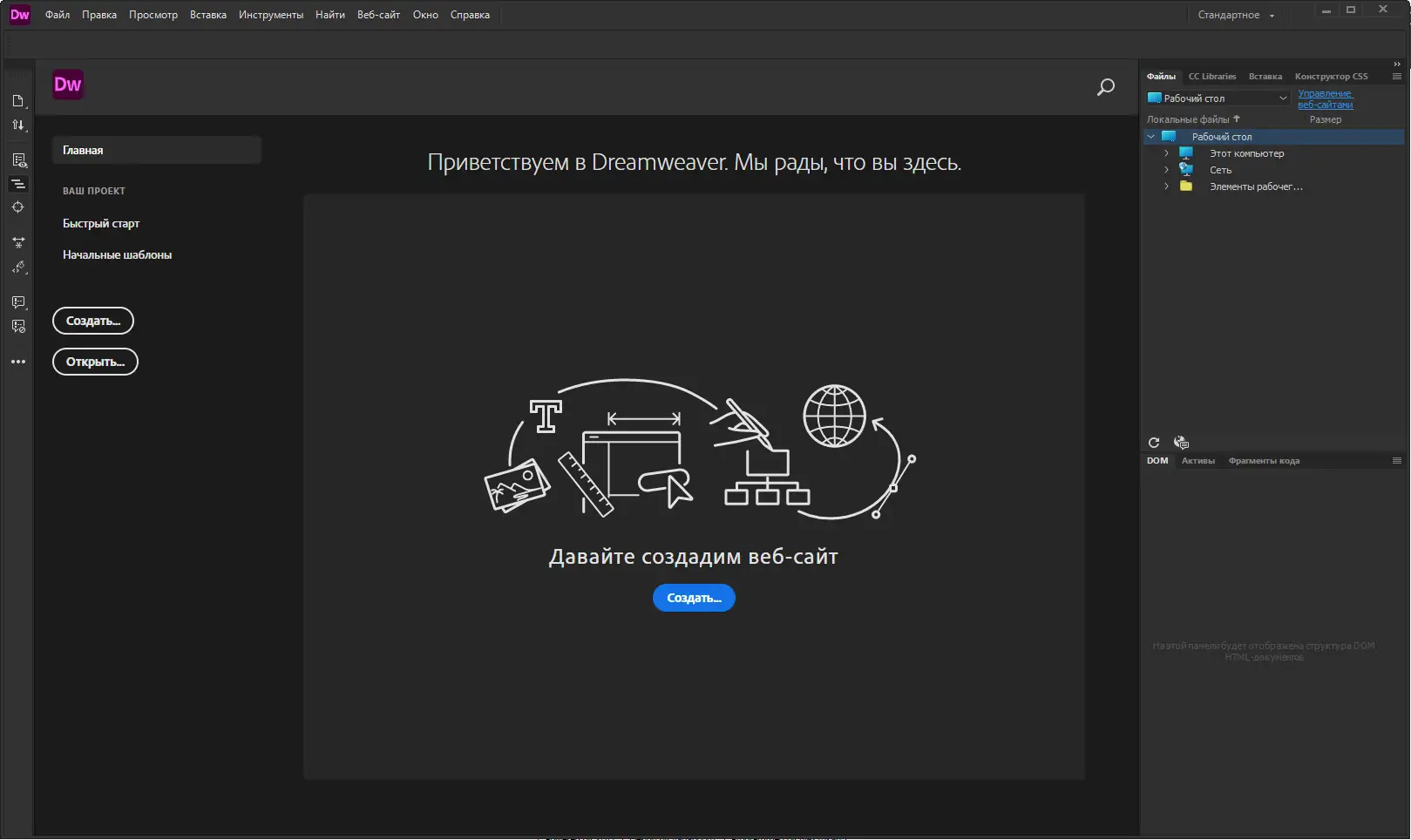Open File Management up-down arrows icon
Viewport: 1411px width, 840px height.
click(17, 125)
